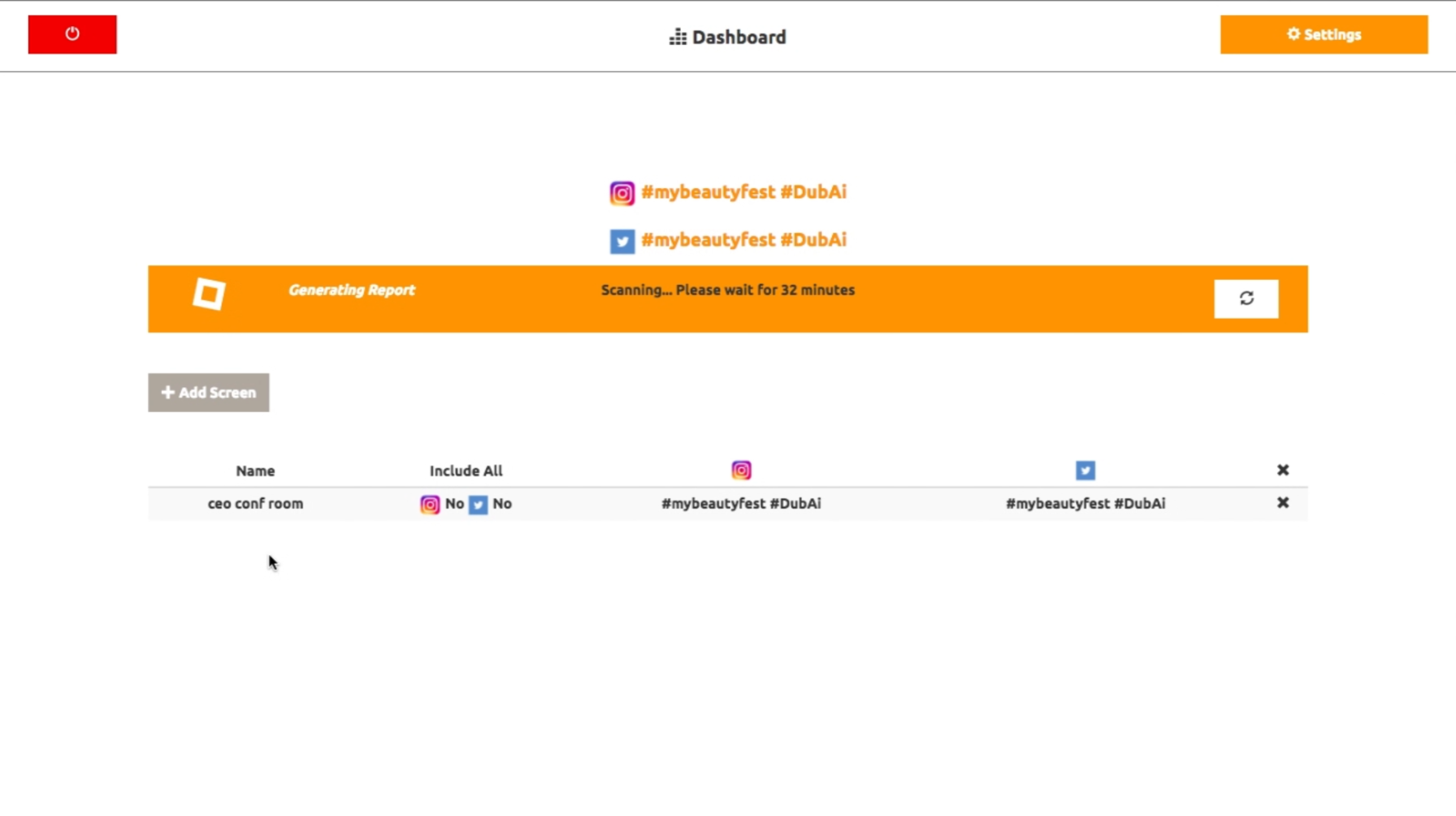Click Twitter hashtags in ceo conf room row

1085,504
